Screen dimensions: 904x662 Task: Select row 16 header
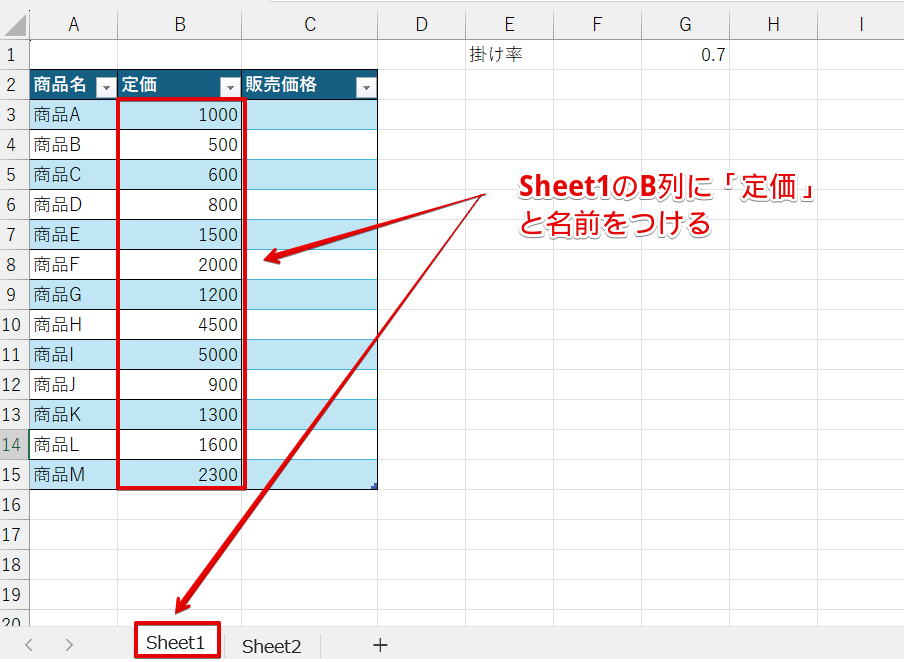[14, 505]
